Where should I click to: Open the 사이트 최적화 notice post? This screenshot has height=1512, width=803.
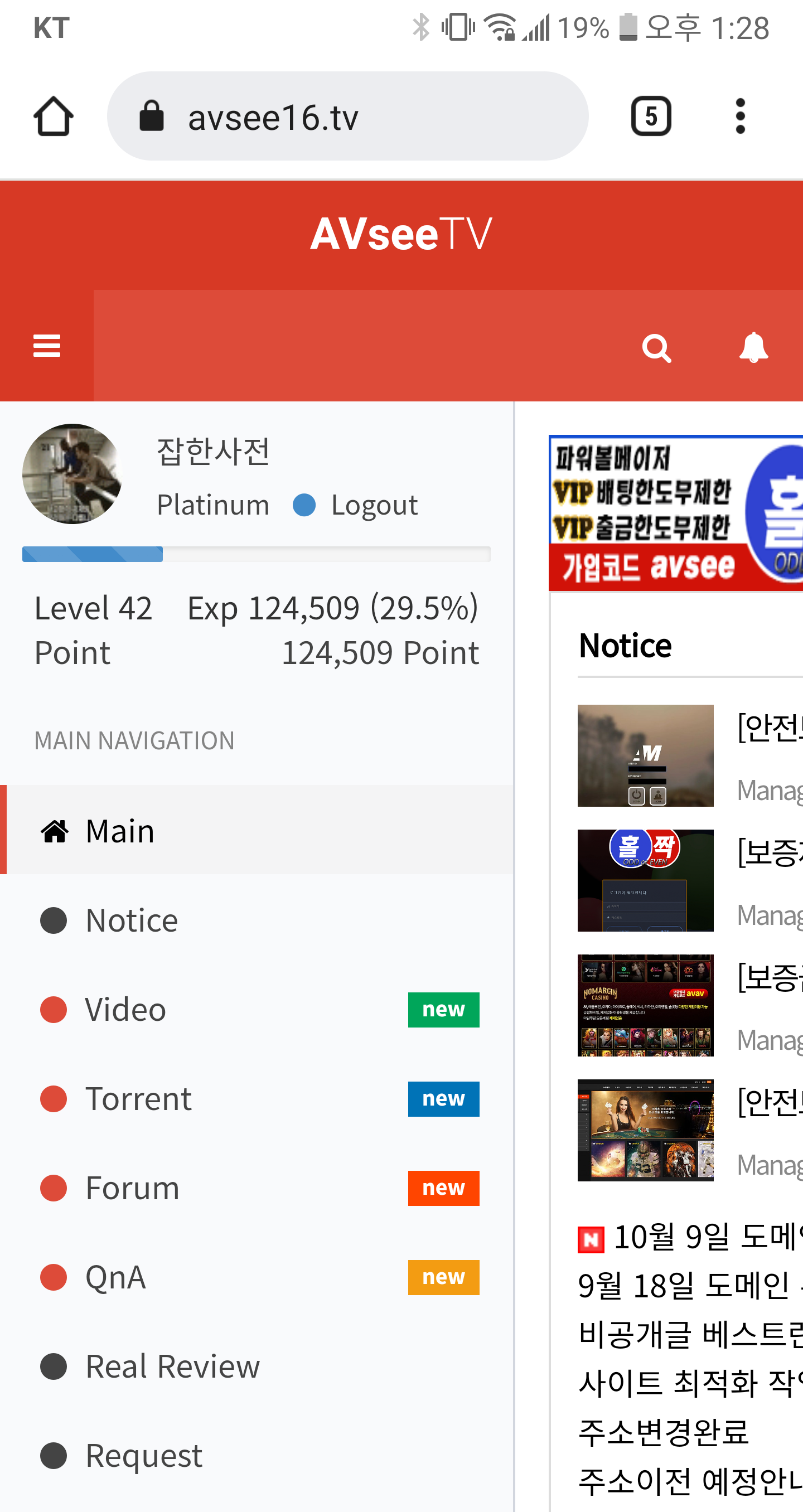click(690, 1383)
